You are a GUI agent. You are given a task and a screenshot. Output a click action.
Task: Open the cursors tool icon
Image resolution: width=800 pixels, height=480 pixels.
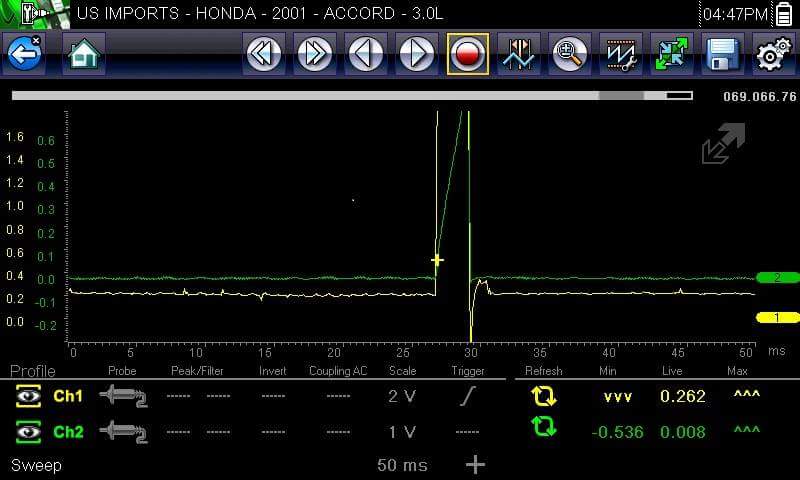(518, 54)
